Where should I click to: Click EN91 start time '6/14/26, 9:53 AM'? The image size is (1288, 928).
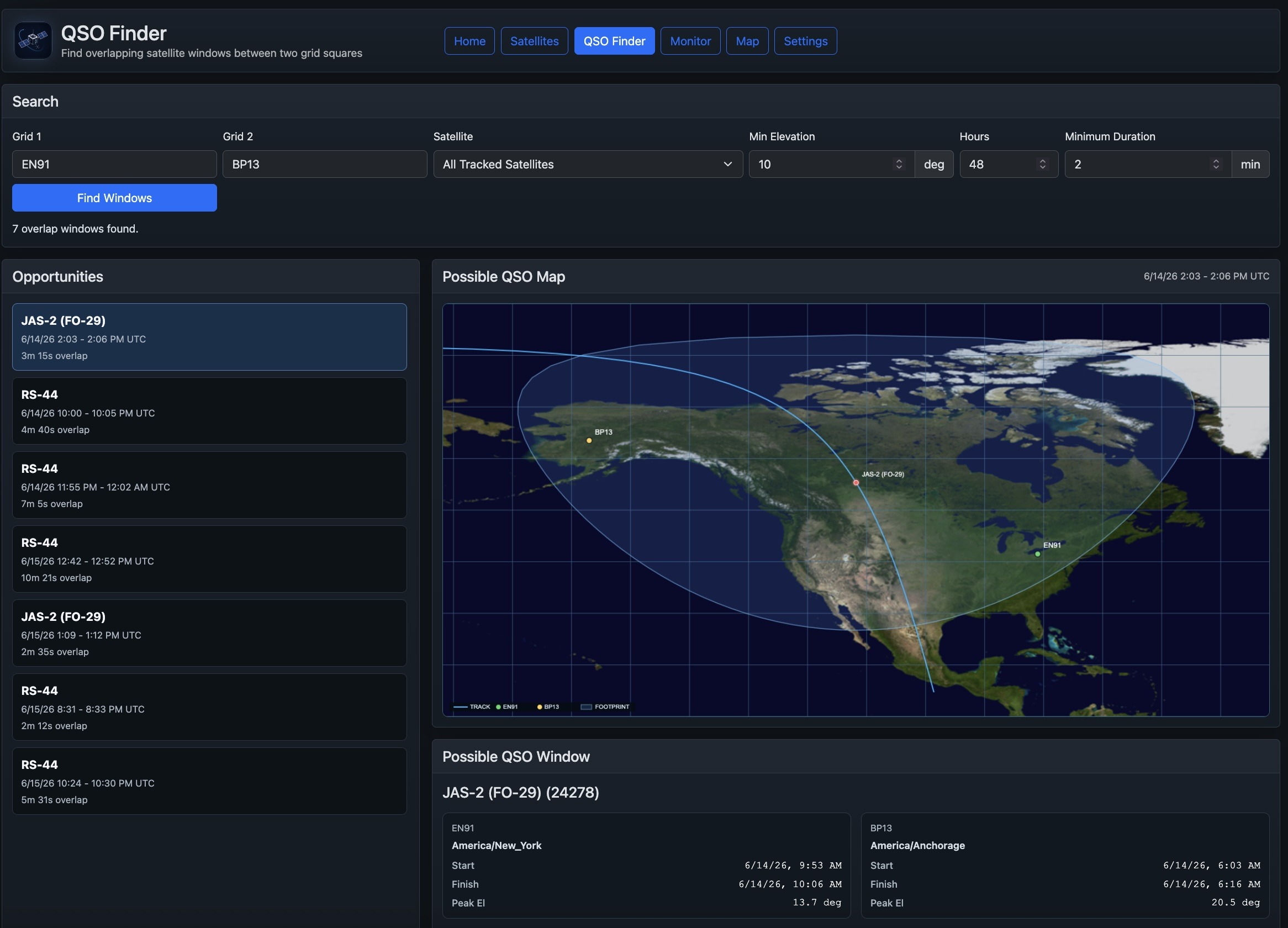point(793,865)
